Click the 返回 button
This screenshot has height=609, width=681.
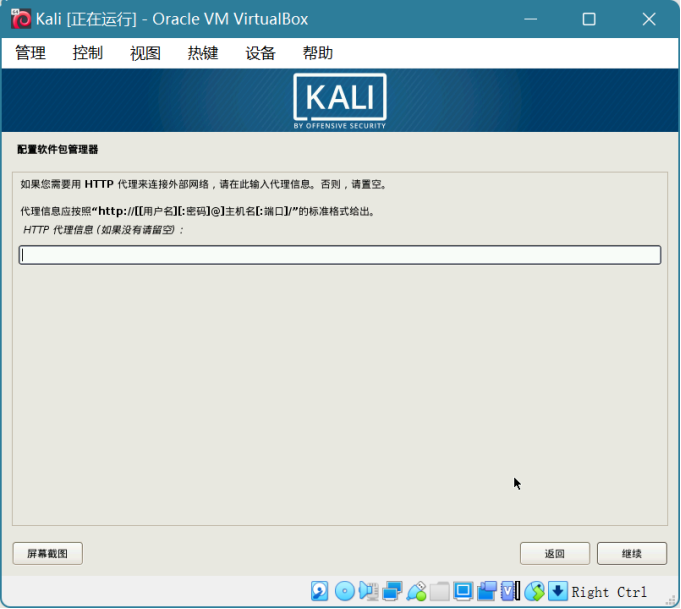[x=555, y=553]
